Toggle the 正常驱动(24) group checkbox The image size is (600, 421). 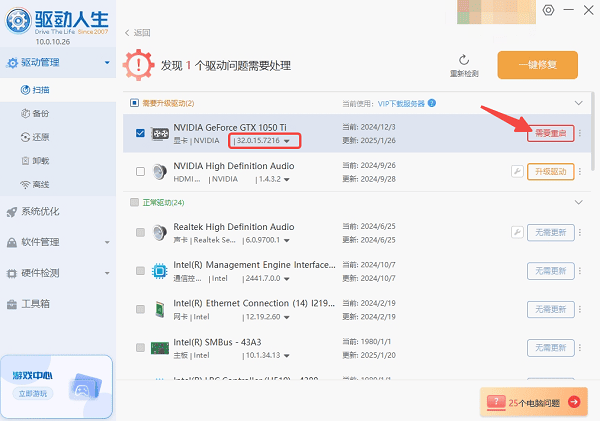click(134, 202)
